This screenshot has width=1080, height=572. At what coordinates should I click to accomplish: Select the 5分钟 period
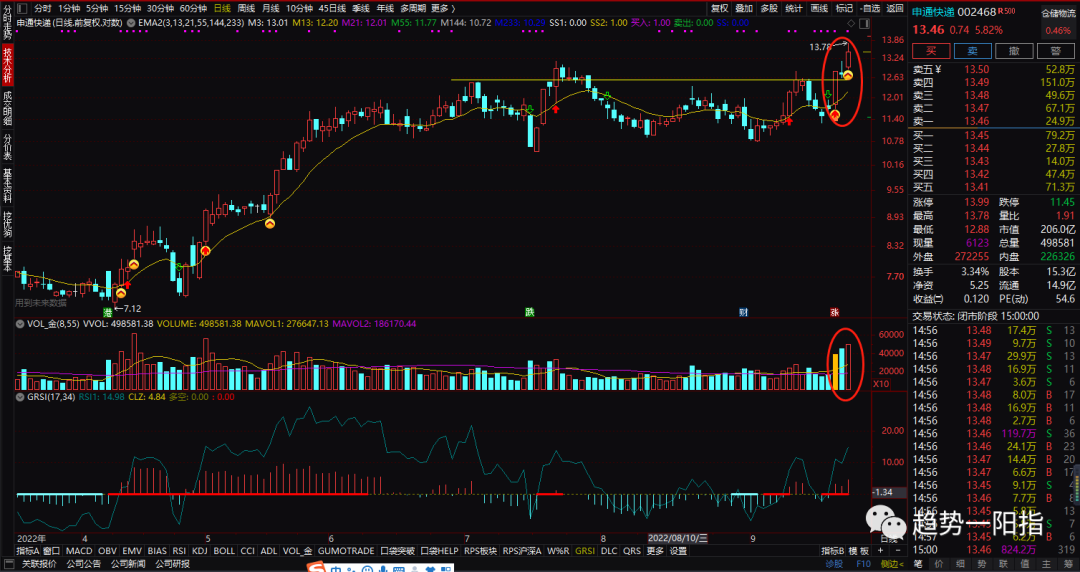[97, 8]
